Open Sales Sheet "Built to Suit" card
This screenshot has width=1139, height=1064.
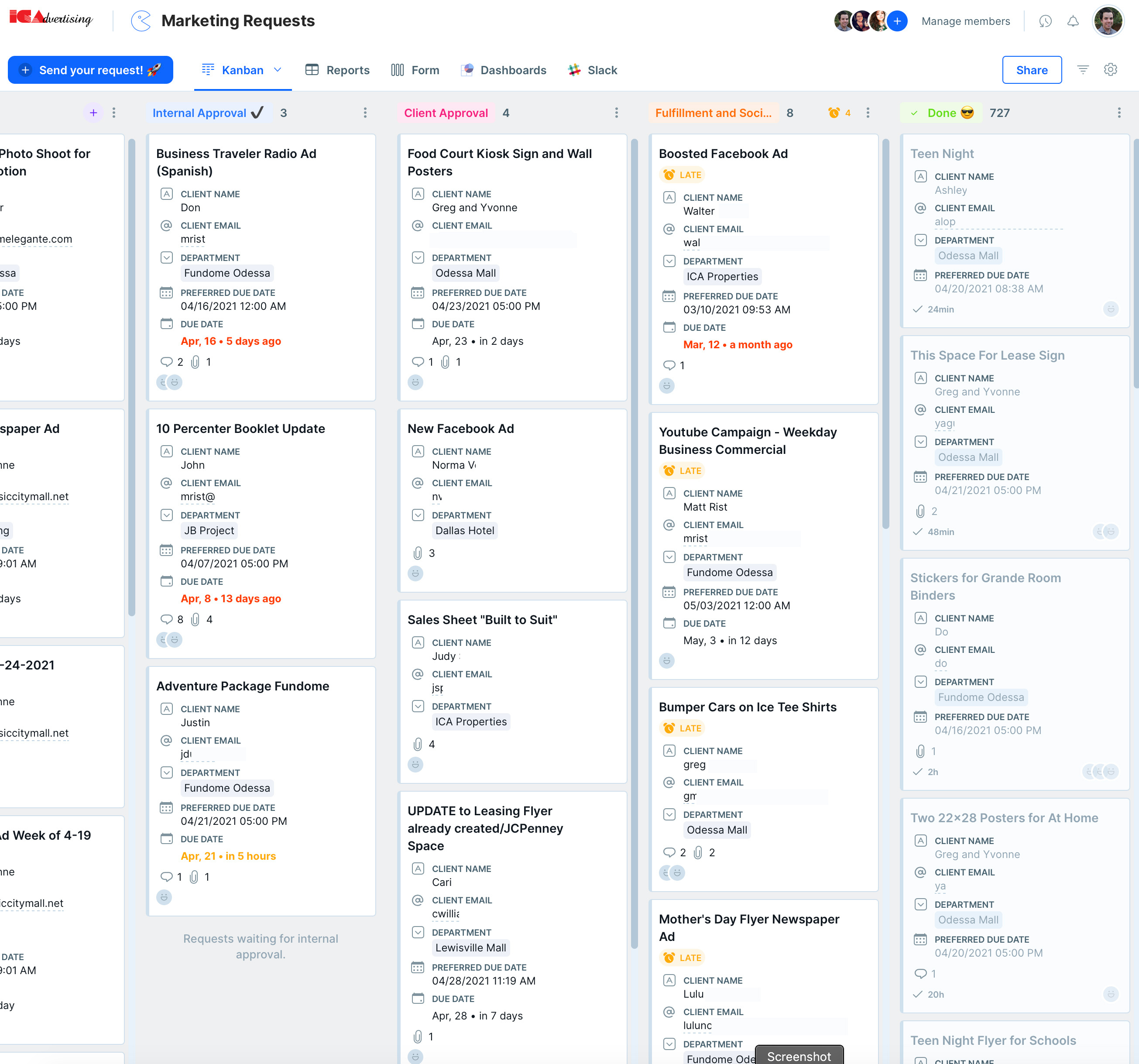[513, 692]
